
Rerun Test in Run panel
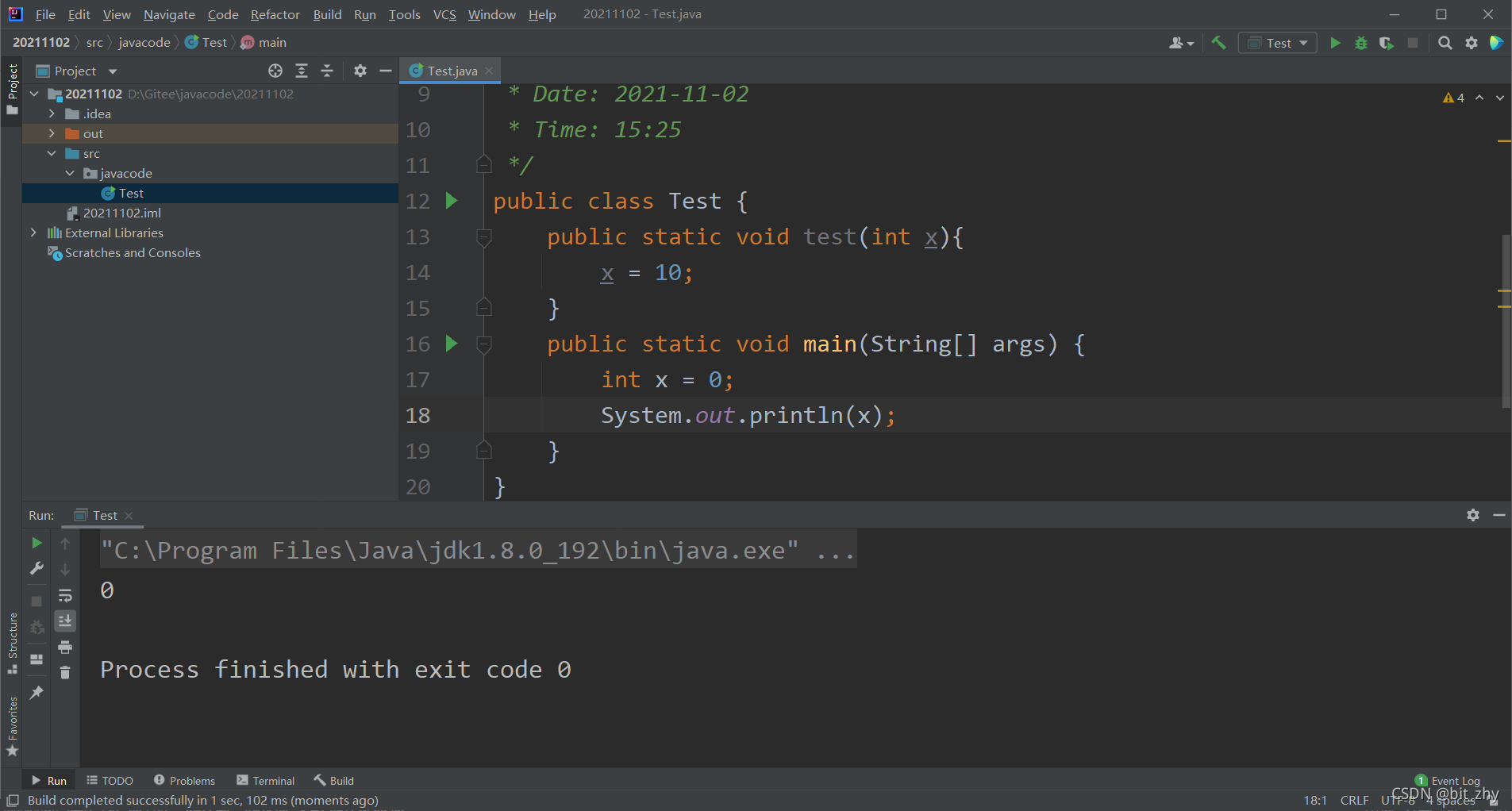tap(37, 543)
